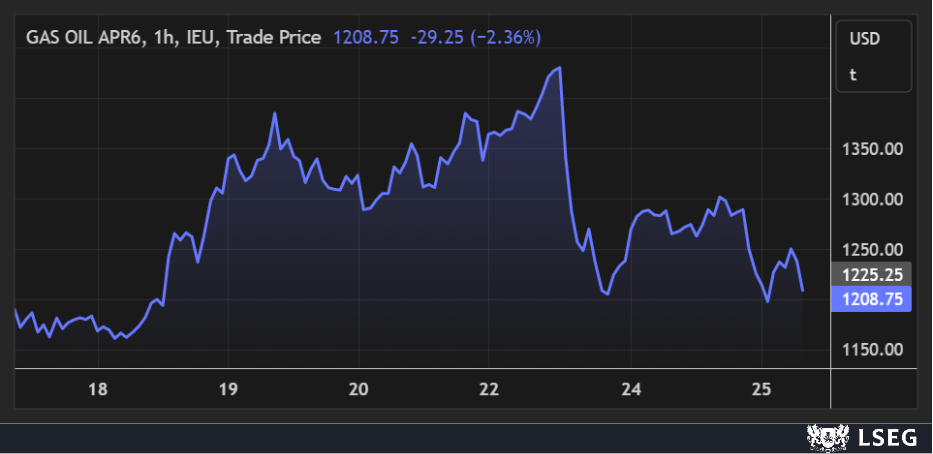The width and height of the screenshot is (933, 454).
Task: Select the 20 date marker on time axis
Action: (x=358, y=388)
